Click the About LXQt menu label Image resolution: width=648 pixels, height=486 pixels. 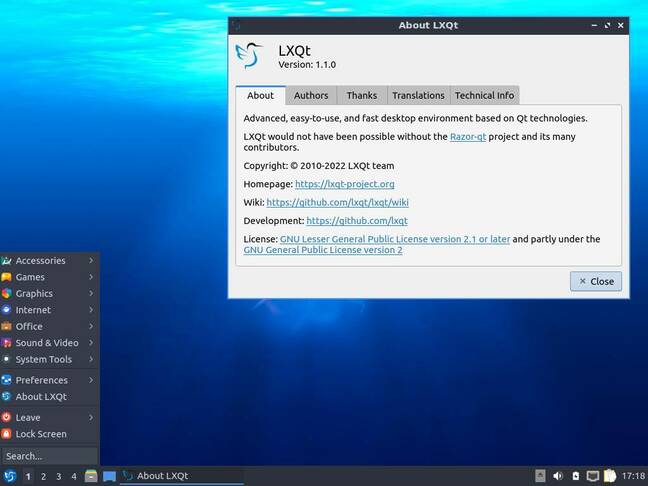click(41, 396)
